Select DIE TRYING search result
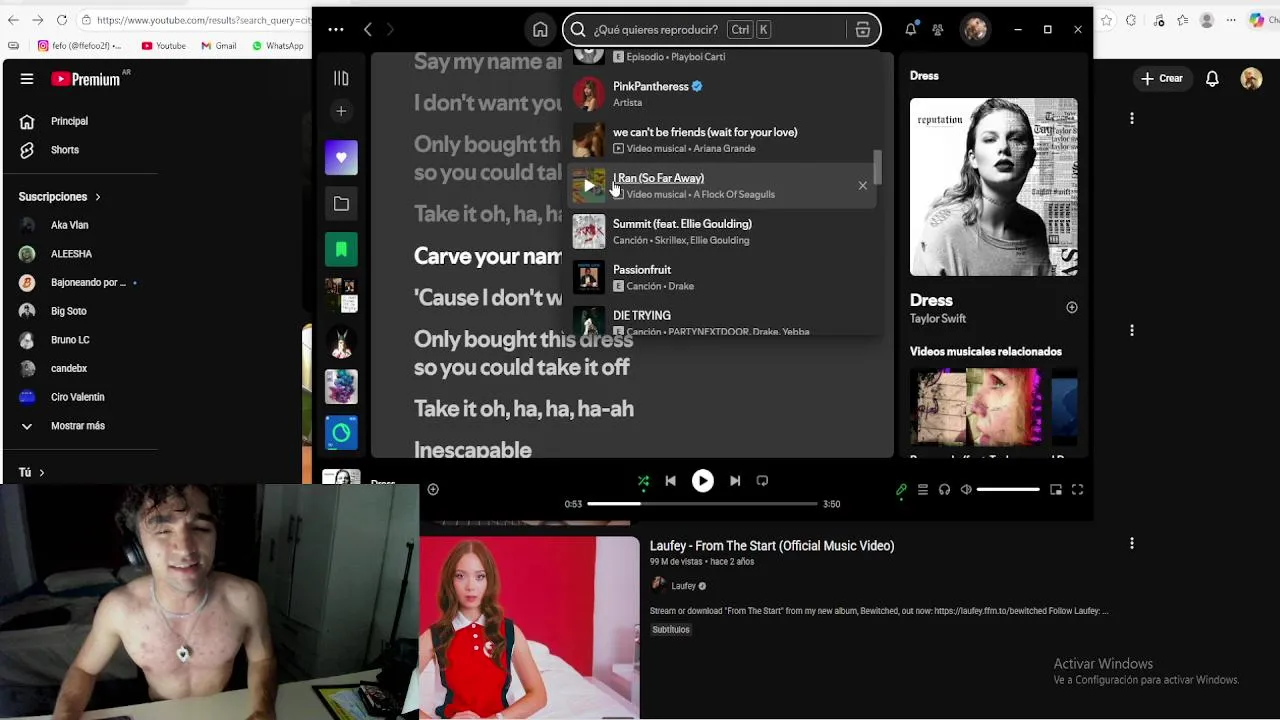 (x=724, y=321)
